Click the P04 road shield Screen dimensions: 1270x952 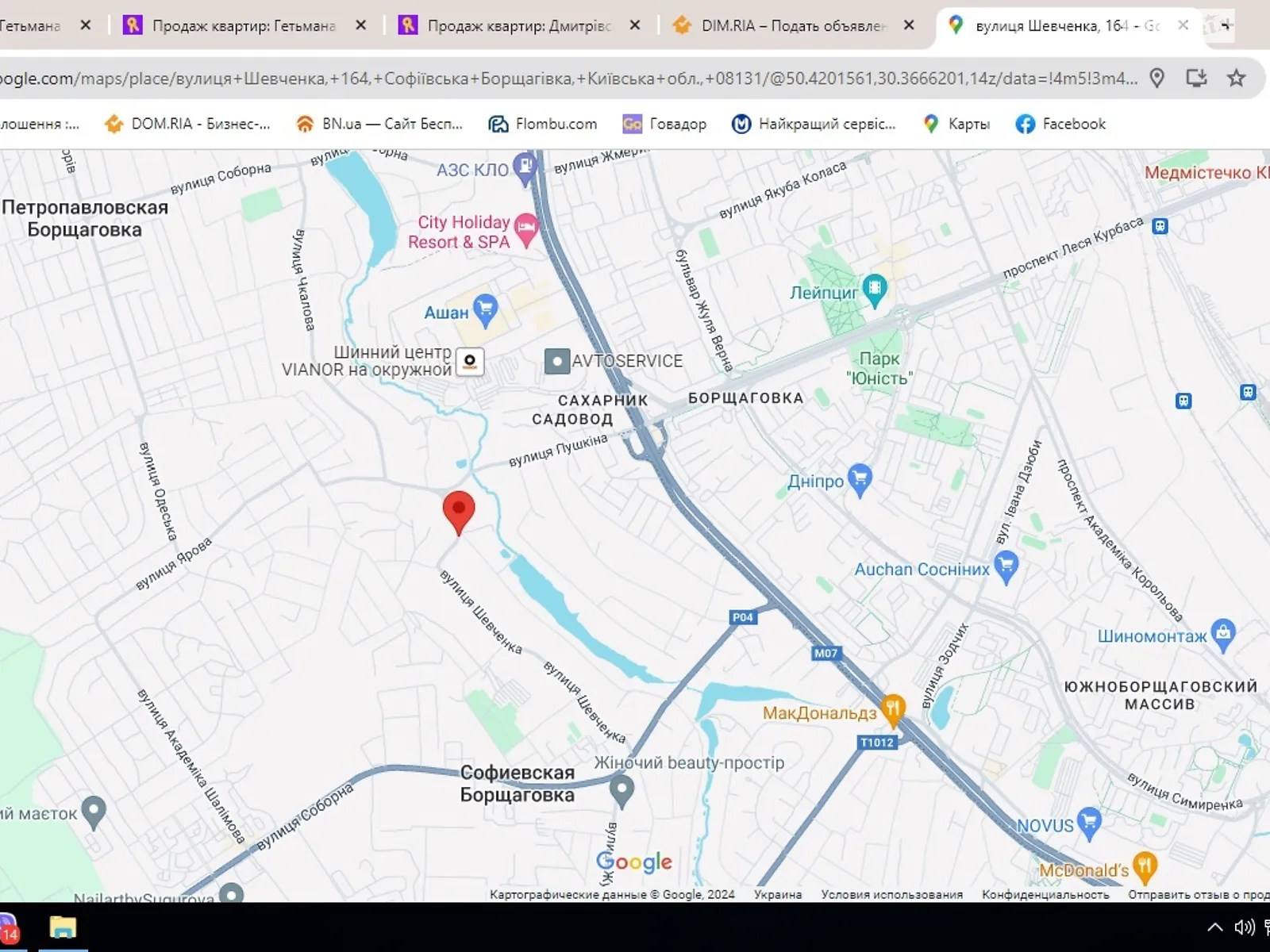point(743,616)
